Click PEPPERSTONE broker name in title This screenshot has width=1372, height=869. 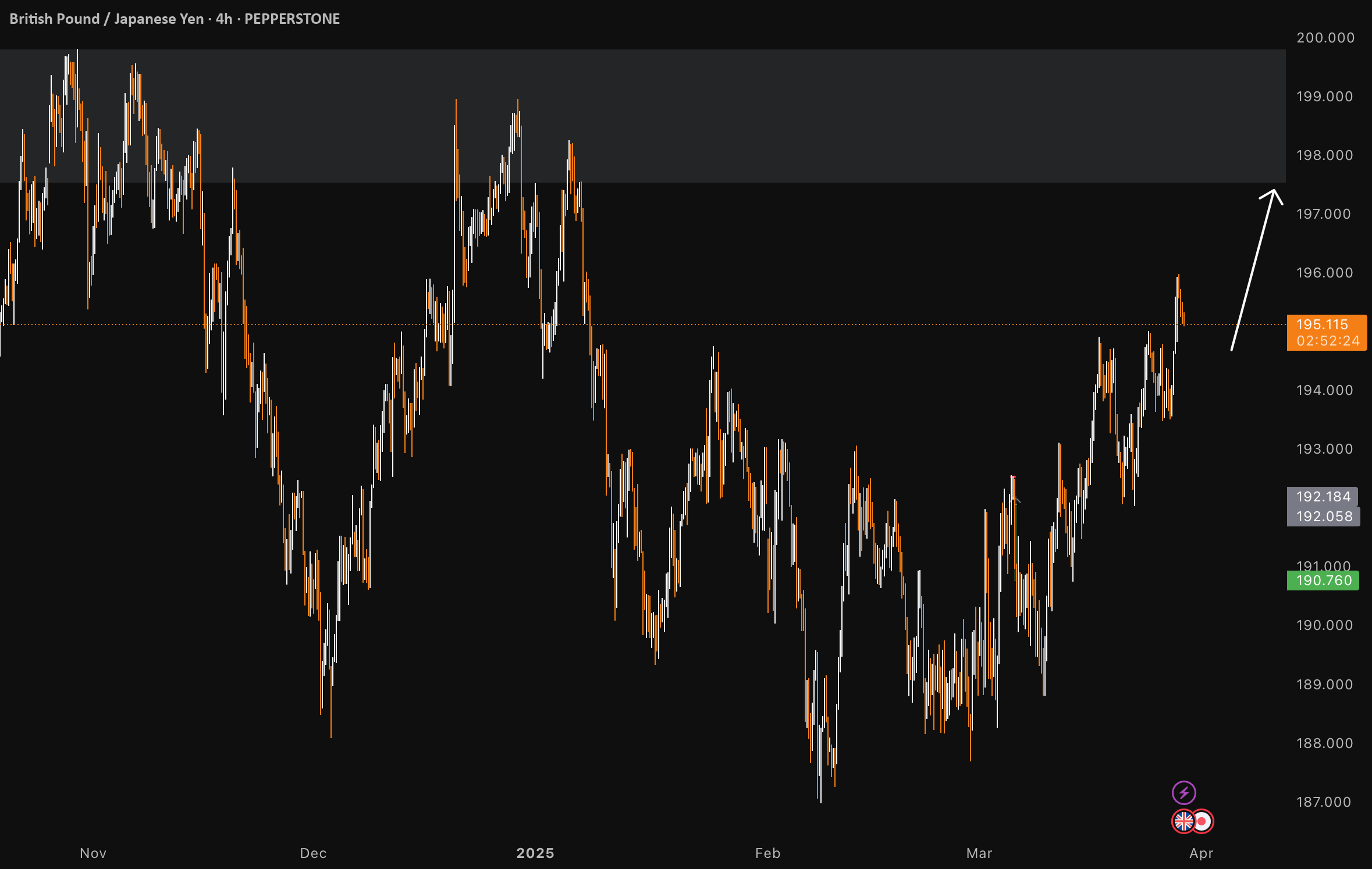[292, 19]
